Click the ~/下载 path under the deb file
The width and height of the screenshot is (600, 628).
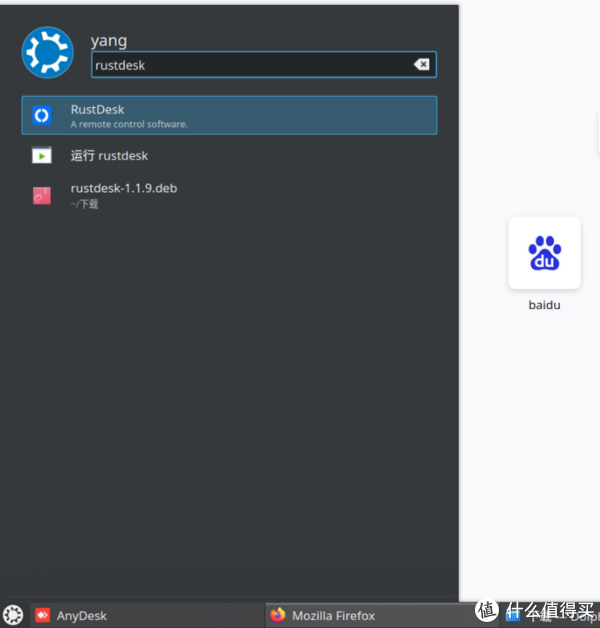pos(85,204)
